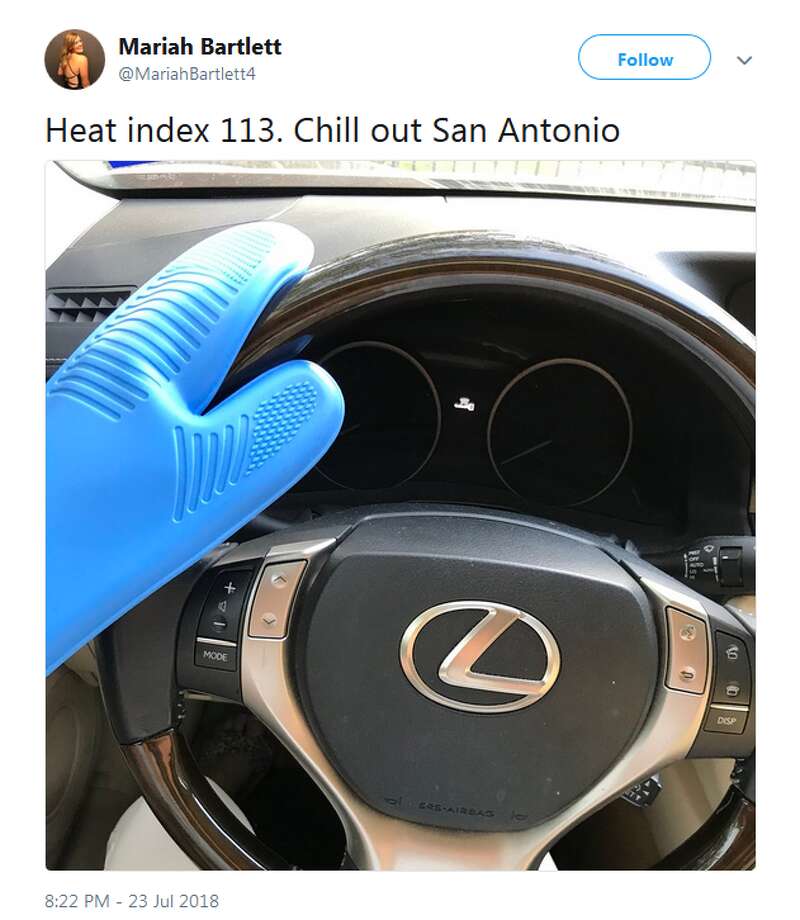Click the volume minus steering wheel button

tap(219, 624)
